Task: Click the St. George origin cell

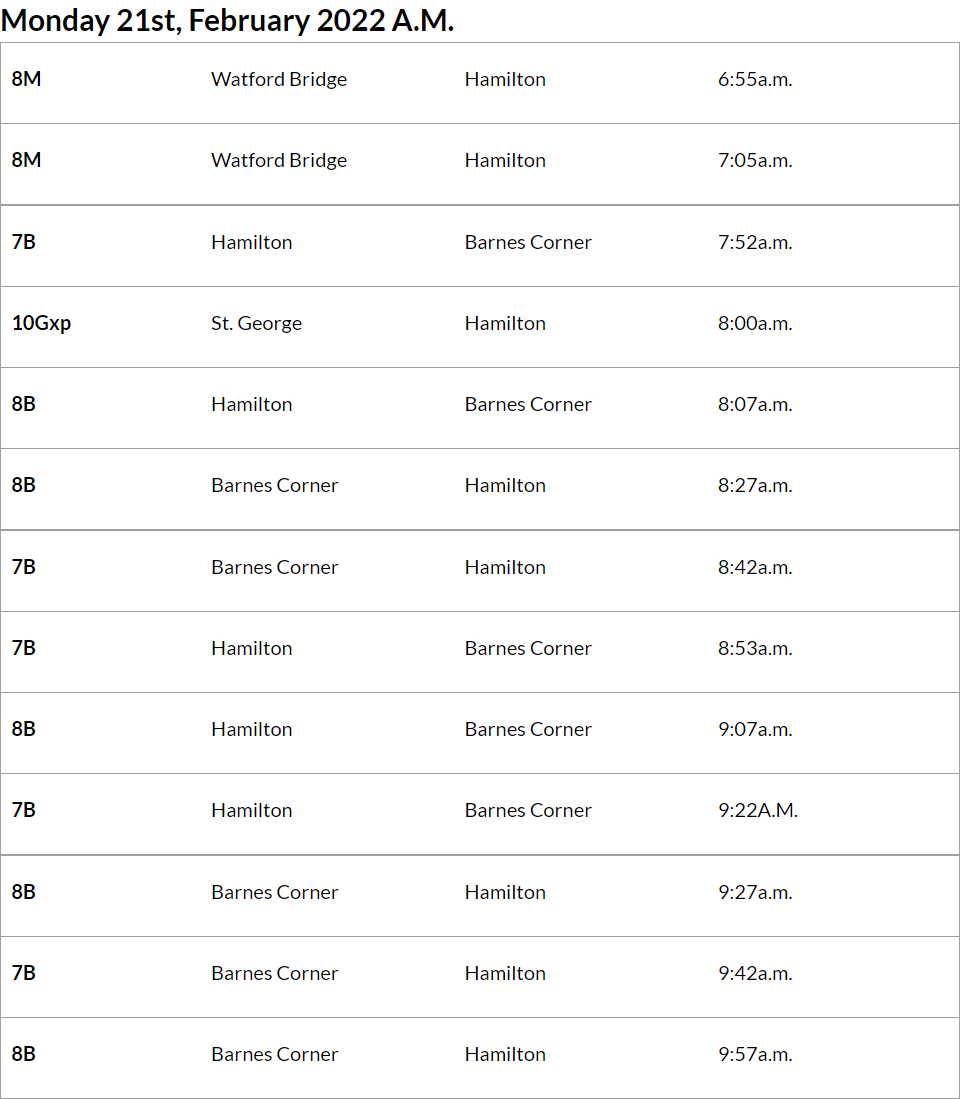Action: click(256, 324)
